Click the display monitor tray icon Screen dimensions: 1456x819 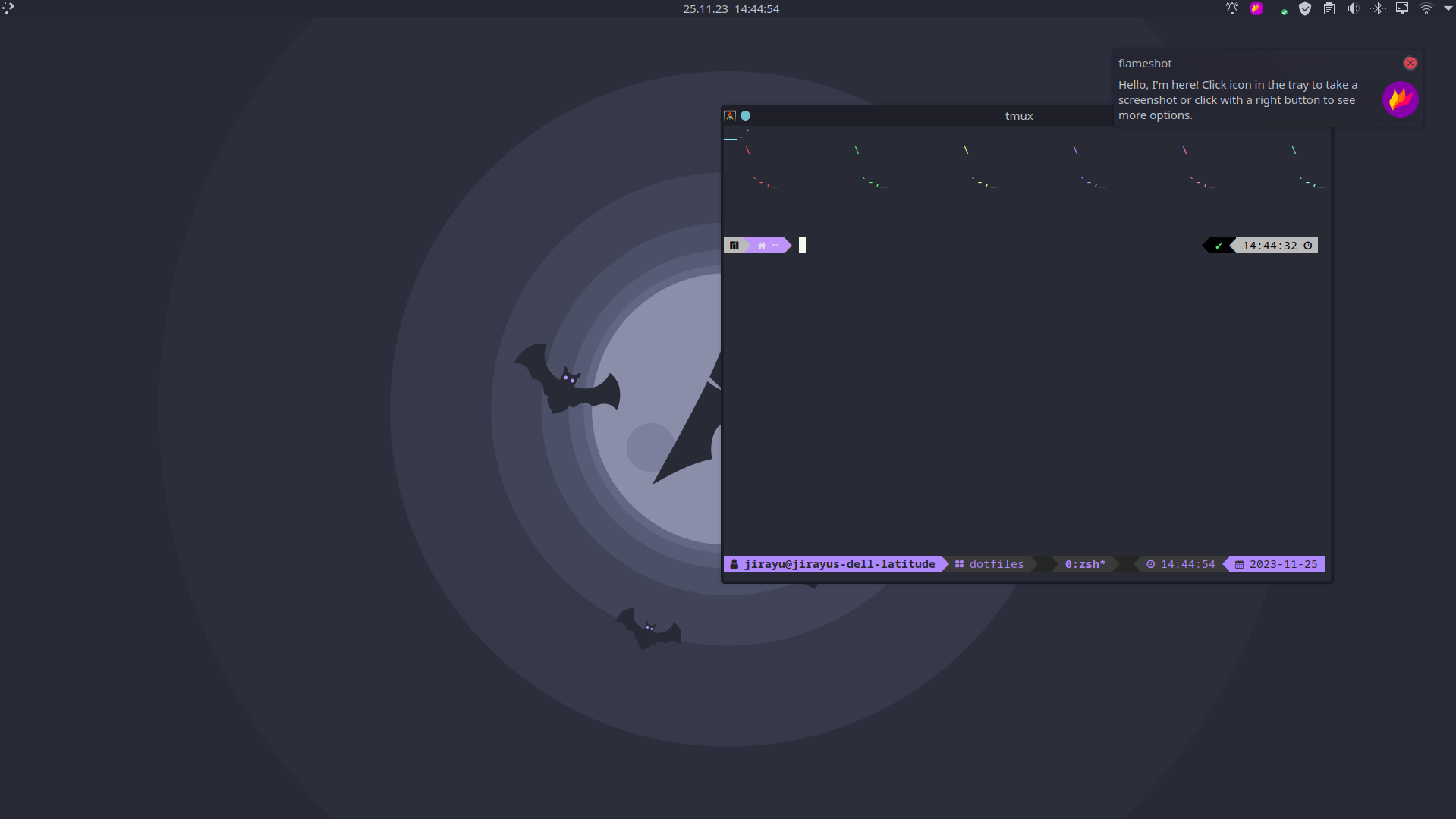pyautogui.click(x=1402, y=9)
